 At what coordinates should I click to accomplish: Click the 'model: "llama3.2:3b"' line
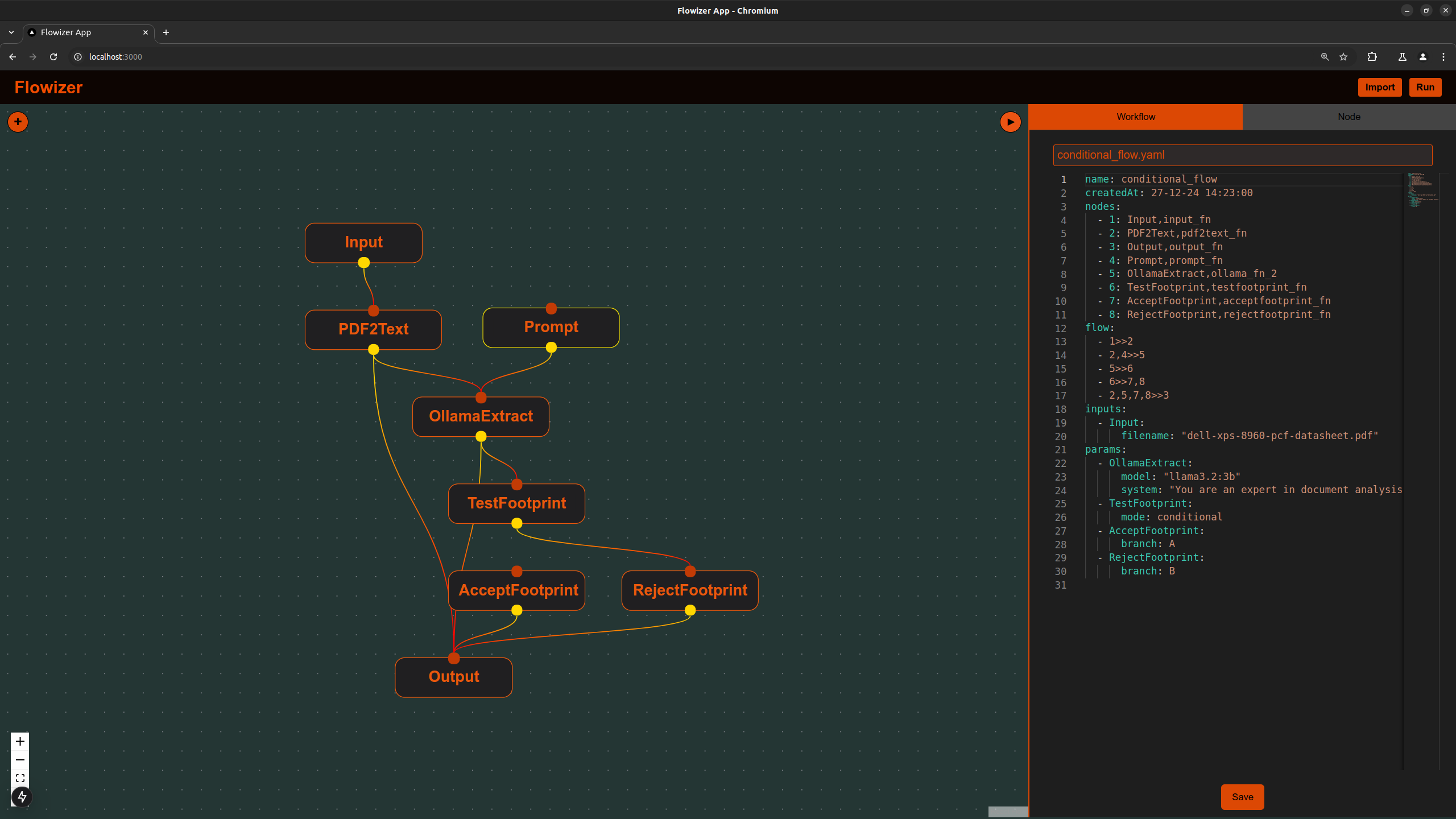click(1180, 477)
